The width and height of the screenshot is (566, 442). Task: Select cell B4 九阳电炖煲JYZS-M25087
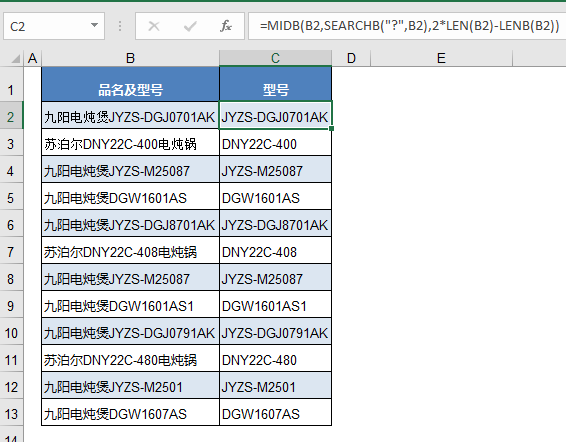[130, 169]
